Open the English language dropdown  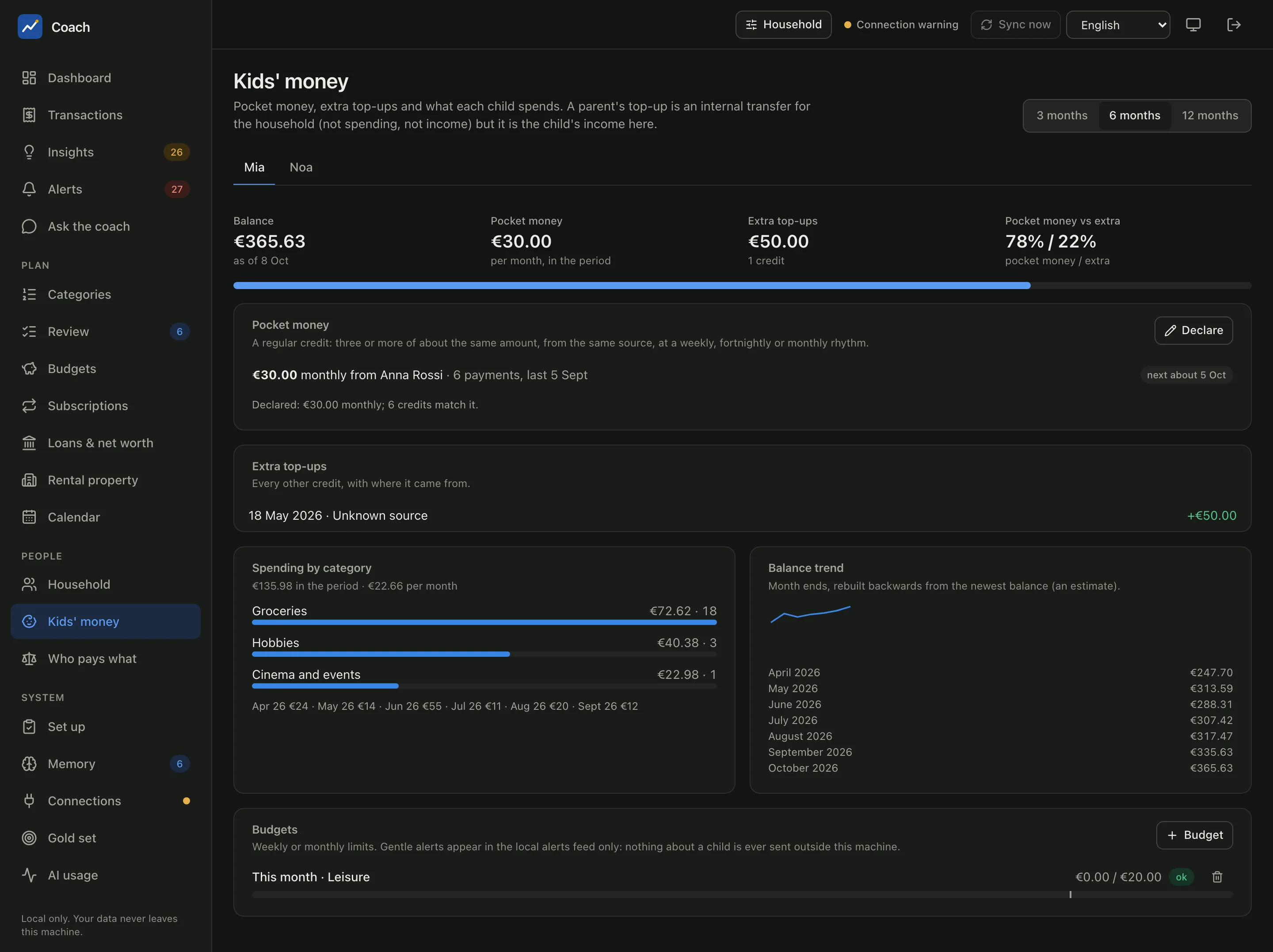coord(1117,25)
